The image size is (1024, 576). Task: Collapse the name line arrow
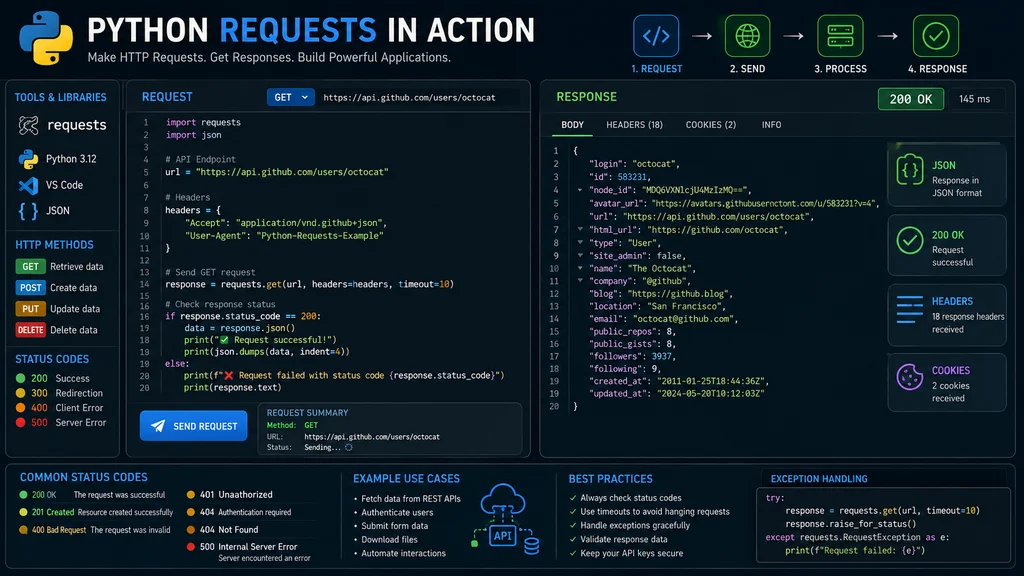point(579,268)
